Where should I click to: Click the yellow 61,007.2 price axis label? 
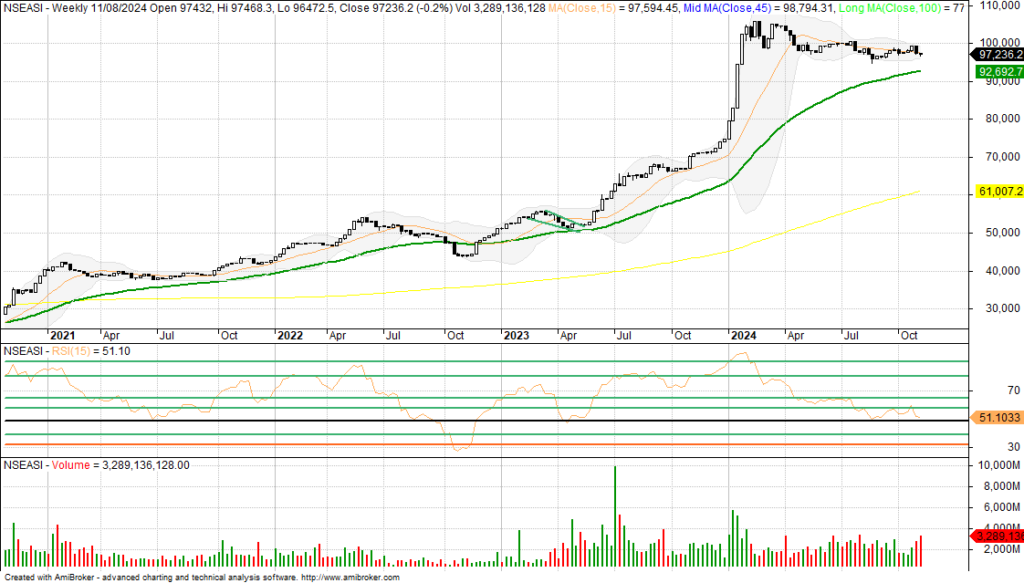[x=1000, y=191]
